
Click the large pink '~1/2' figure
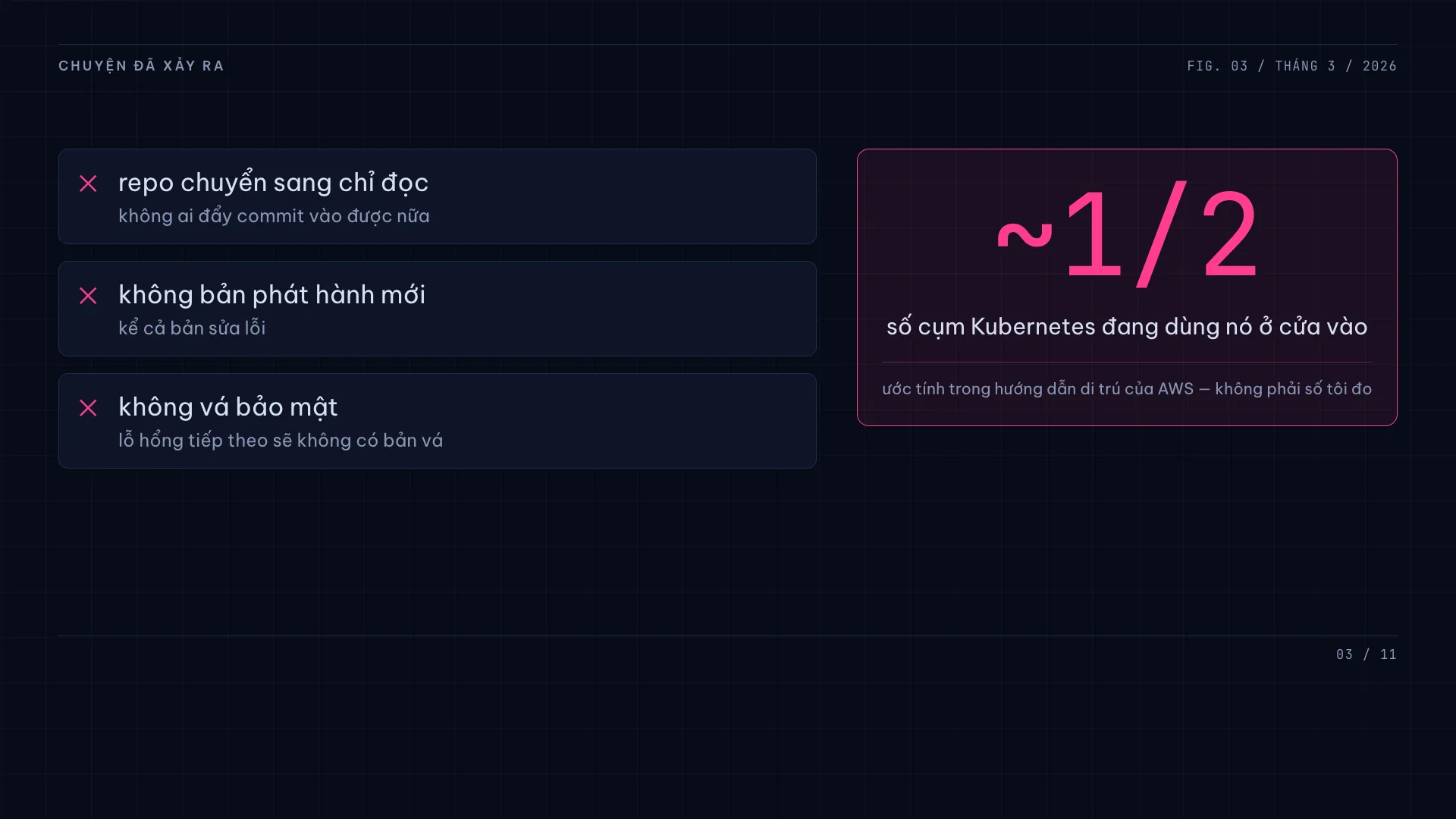click(1127, 235)
